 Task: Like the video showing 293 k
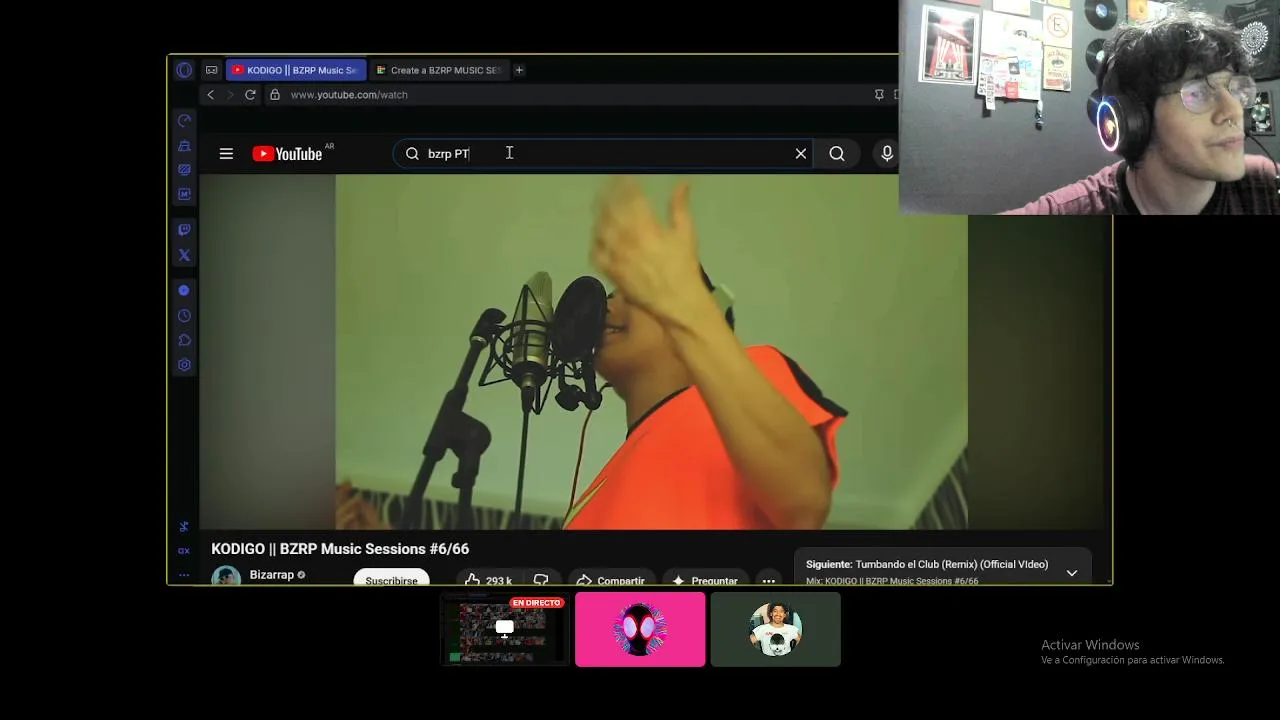489,579
